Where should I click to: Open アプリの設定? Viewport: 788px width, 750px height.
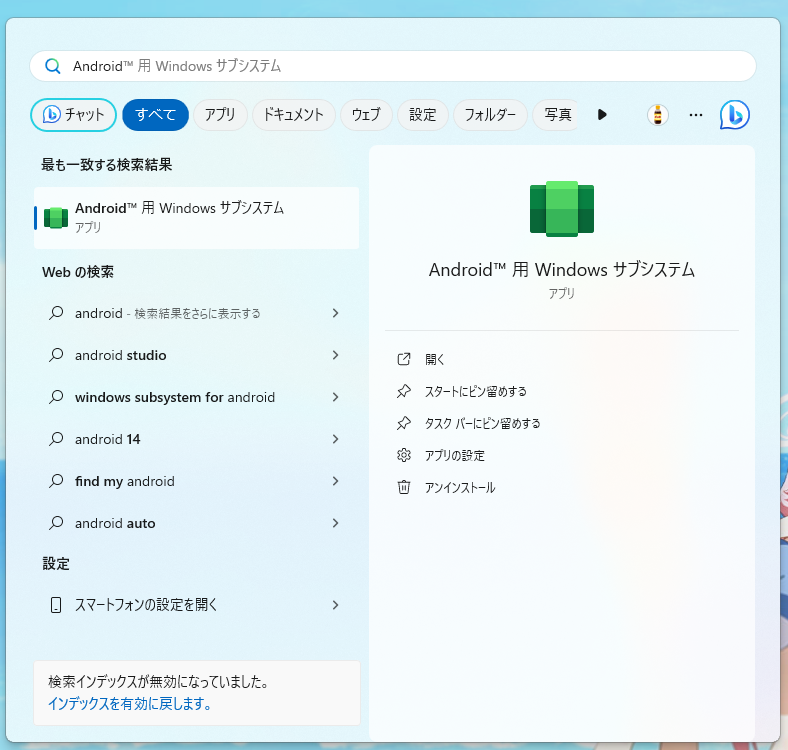[x=455, y=455]
